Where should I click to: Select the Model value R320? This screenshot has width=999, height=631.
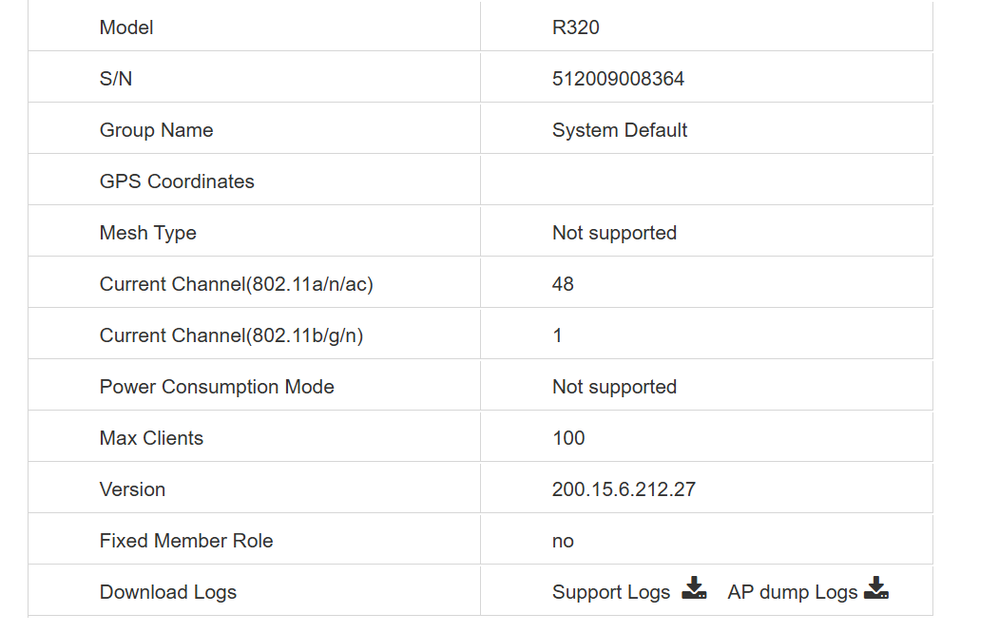[575, 28]
